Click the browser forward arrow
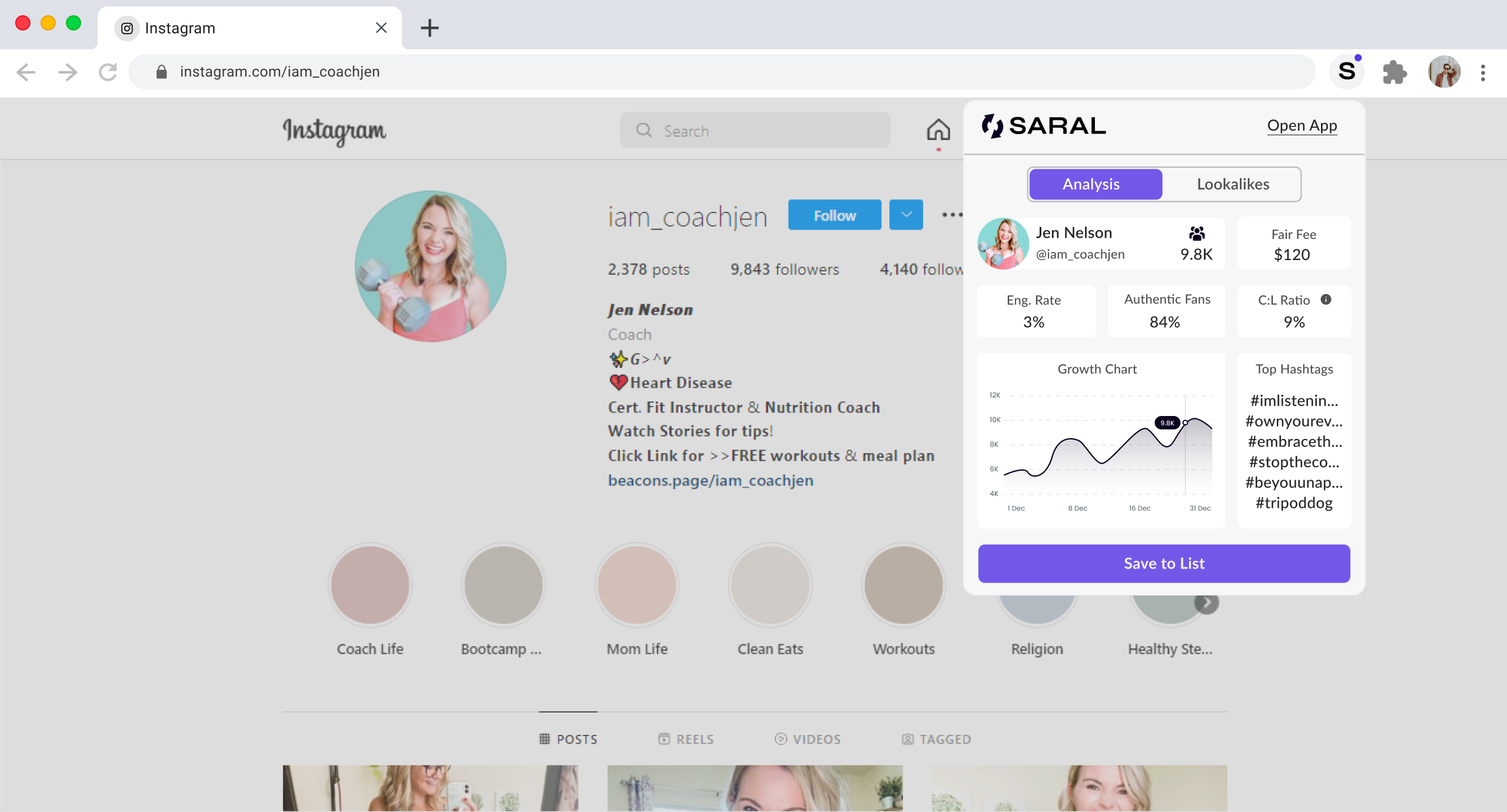This screenshot has height=812, width=1507. pos(67,72)
